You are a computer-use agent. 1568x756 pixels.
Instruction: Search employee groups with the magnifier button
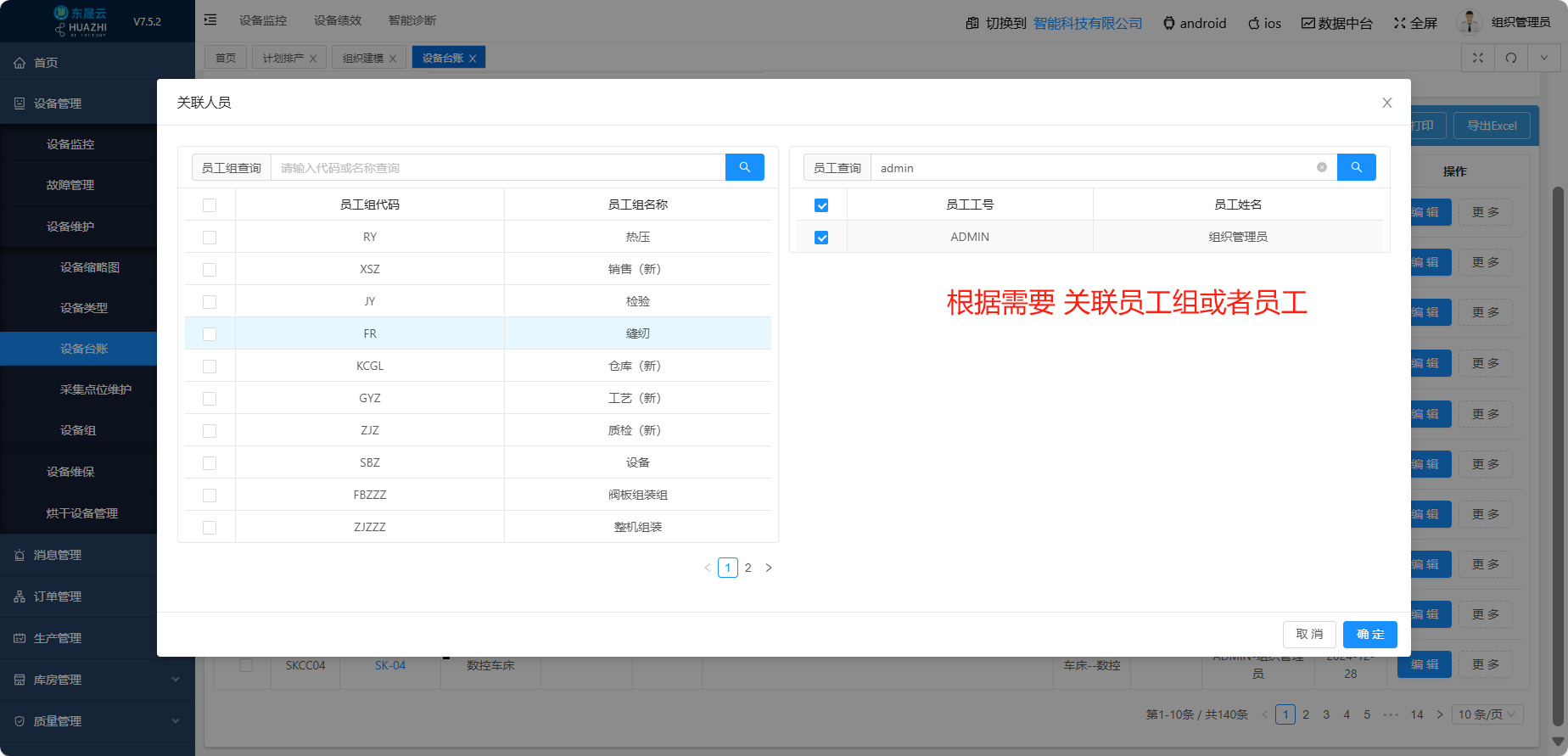(745, 167)
